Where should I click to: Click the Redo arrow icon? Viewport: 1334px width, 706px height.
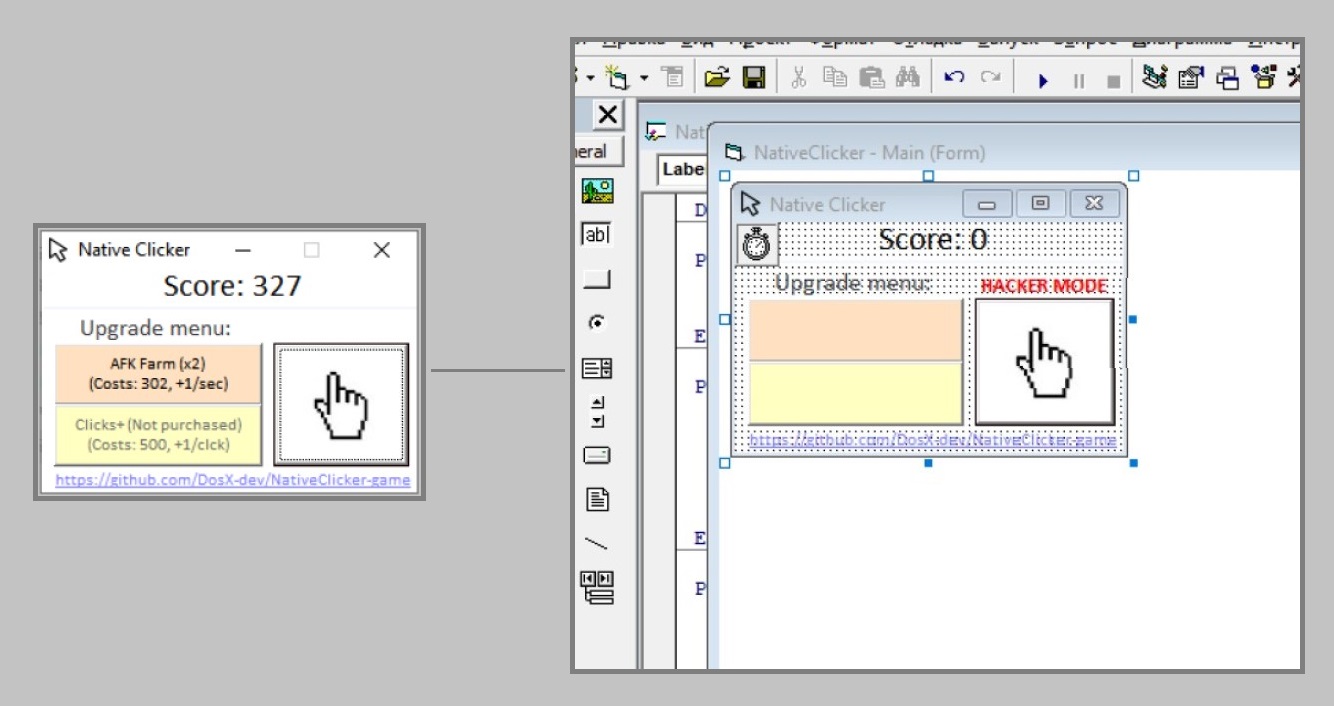tap(990, 78)
